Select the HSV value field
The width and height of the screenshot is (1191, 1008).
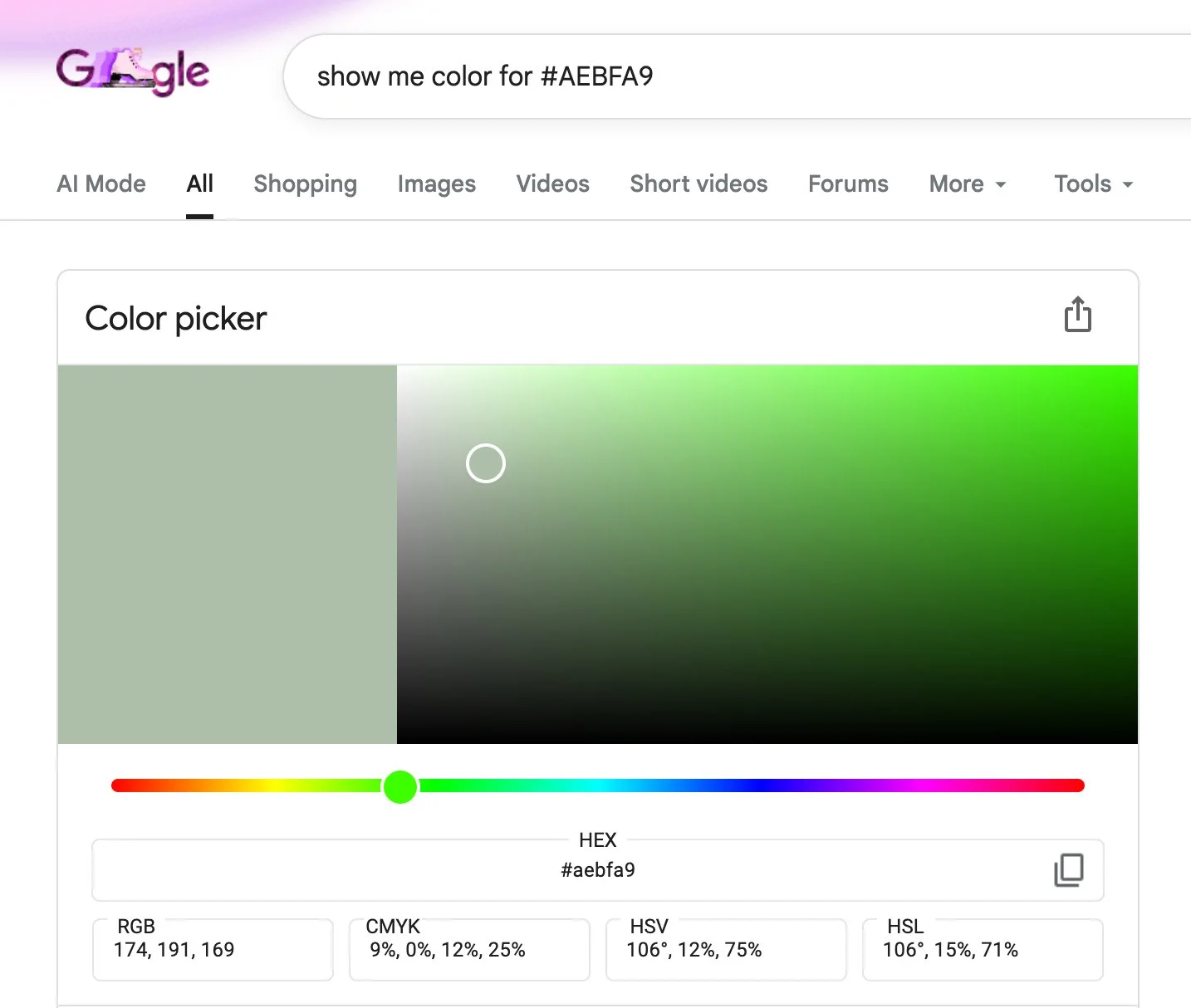725,950
